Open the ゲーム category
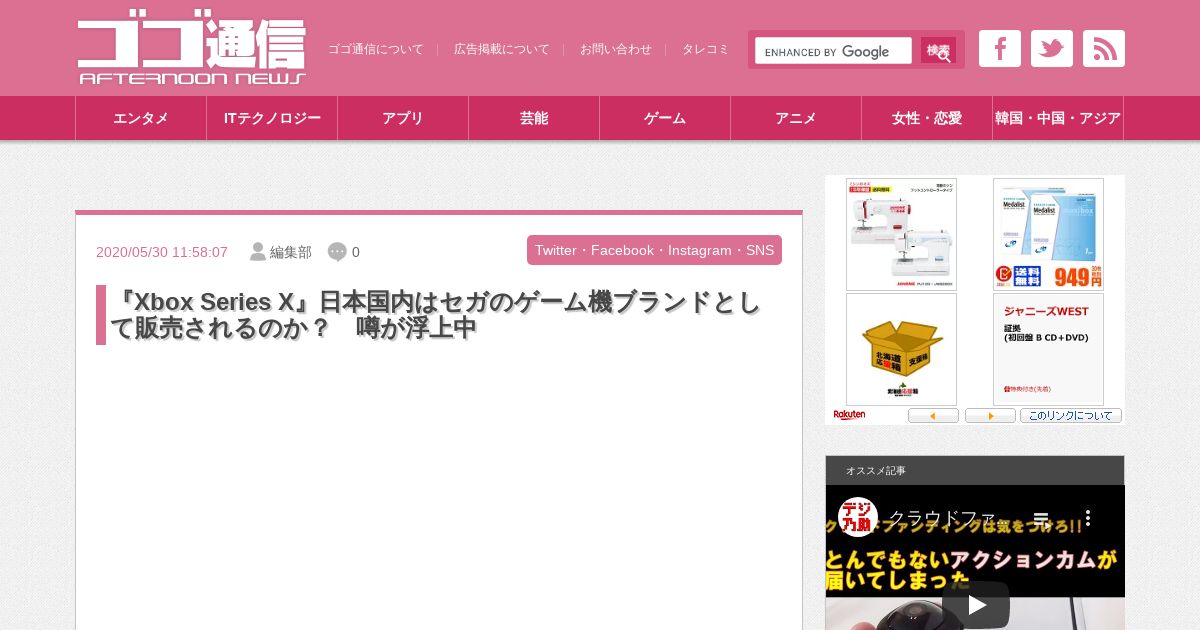This screenshot has height=630, width=1200. click(x=665, y=118)
